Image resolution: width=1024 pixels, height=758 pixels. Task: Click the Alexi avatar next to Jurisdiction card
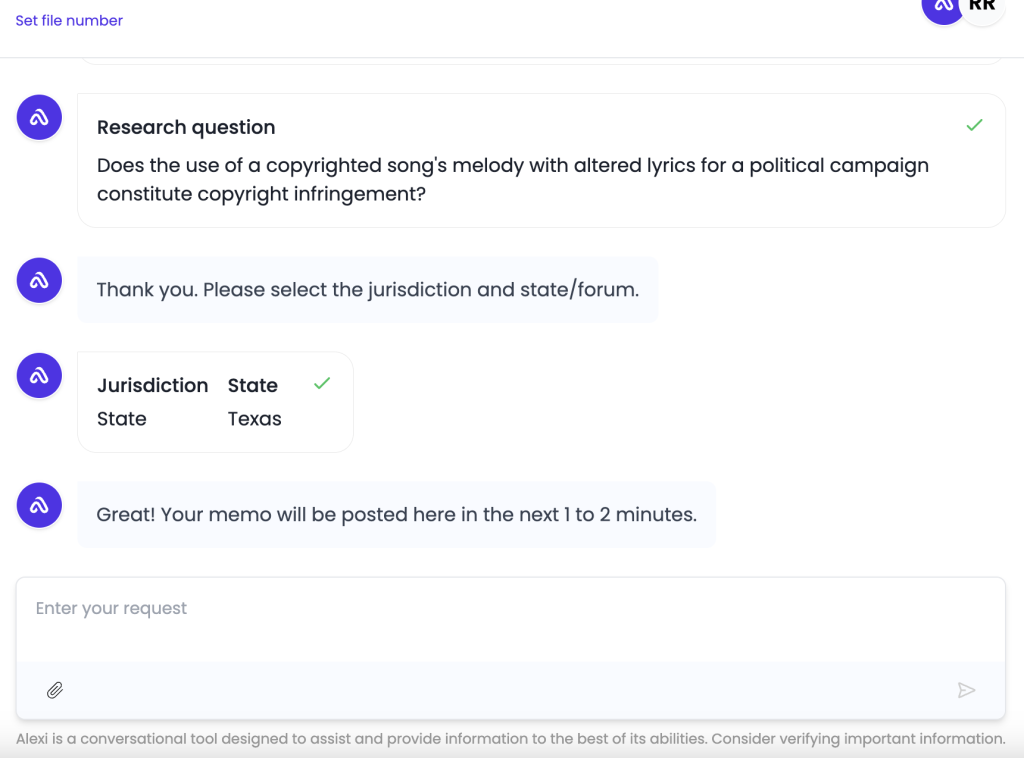coord(40,376)
